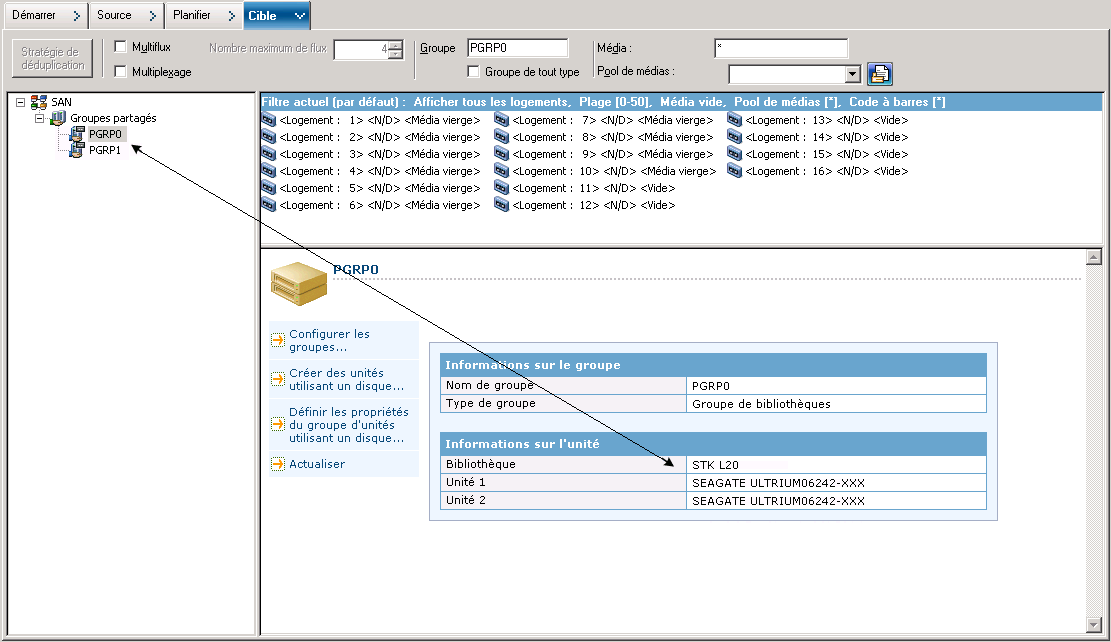Screen dimensions: 1111x642
Task: Select the PGRP1 group icon in tree
Action: [x=76, y=151]
